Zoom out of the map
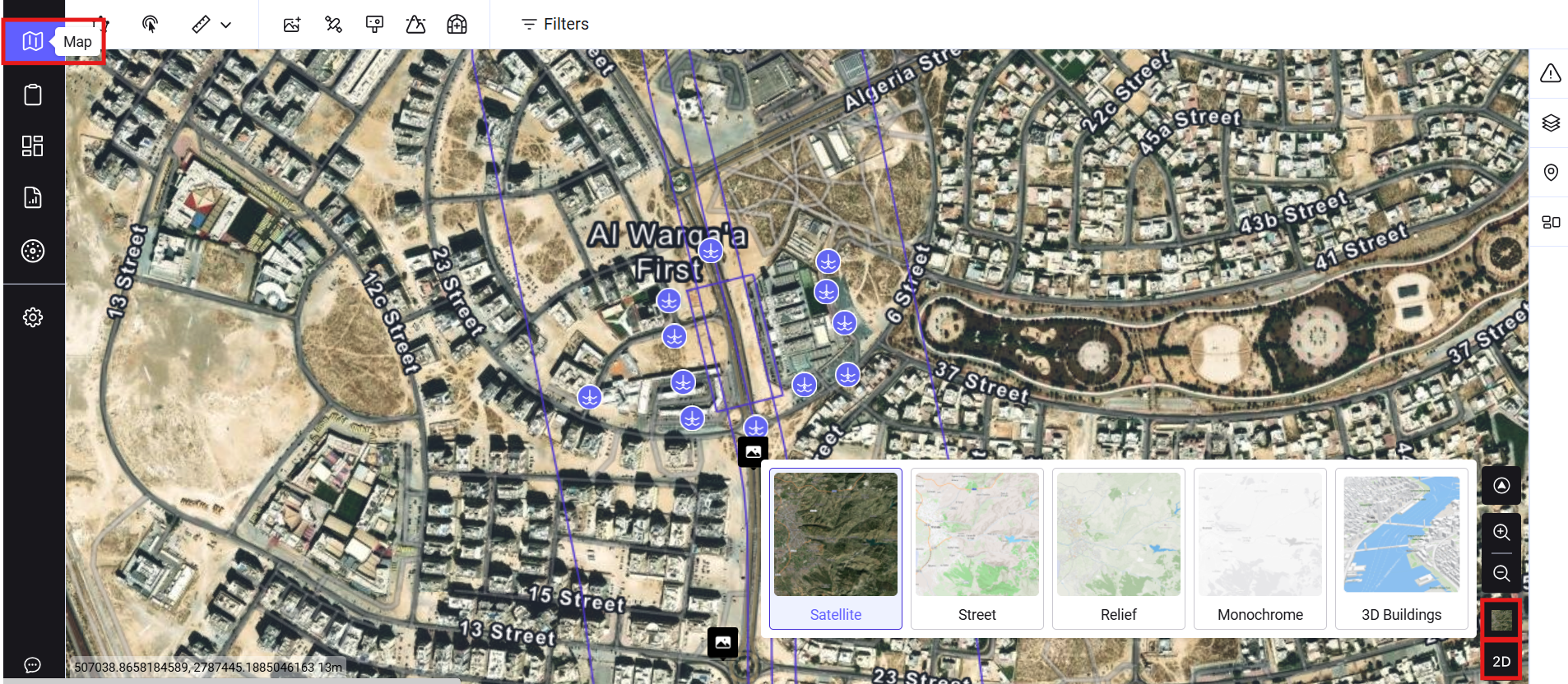Image resolution: width=1568 pixels, height=684 pixels. (1501, 573)
